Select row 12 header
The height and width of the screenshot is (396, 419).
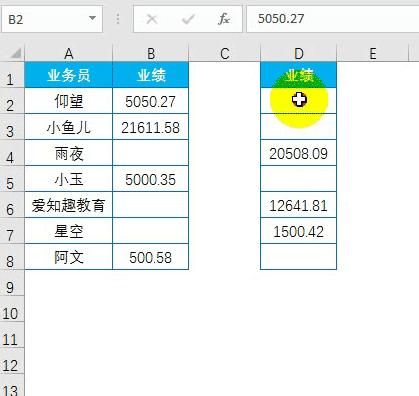[x=12, y=361]
